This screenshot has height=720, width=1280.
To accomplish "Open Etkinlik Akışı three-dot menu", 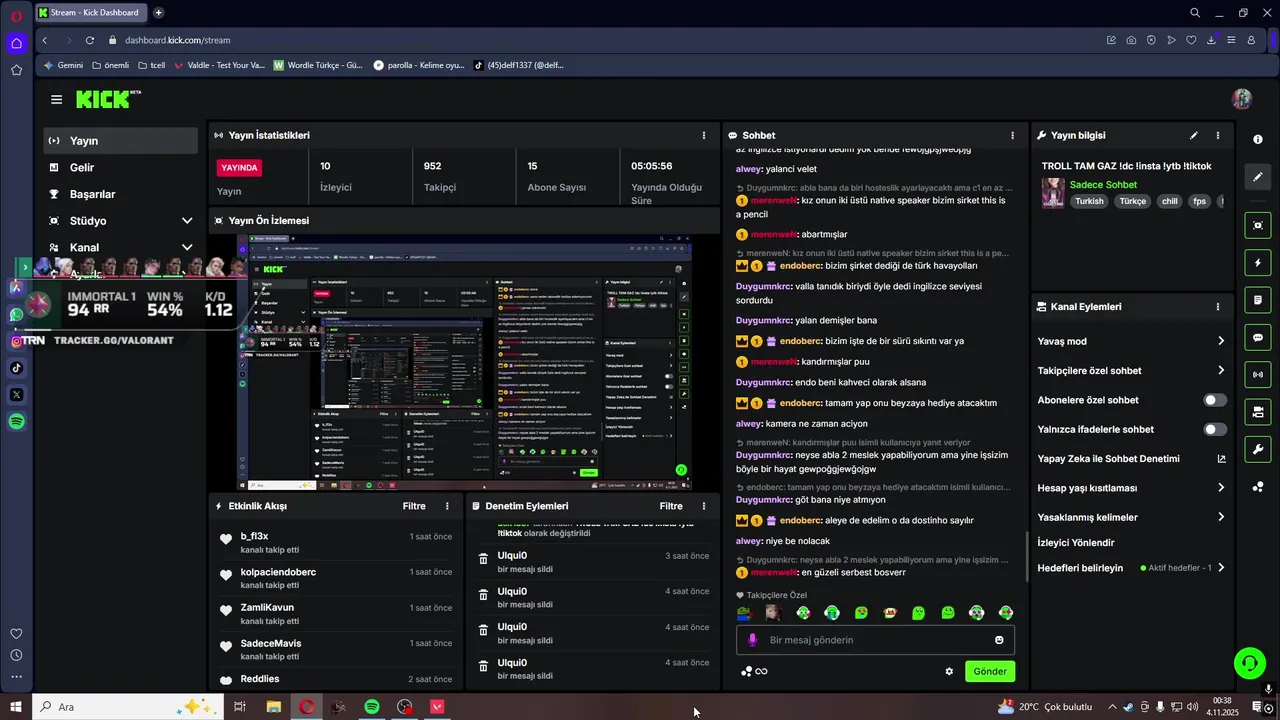I will (447, 506).
